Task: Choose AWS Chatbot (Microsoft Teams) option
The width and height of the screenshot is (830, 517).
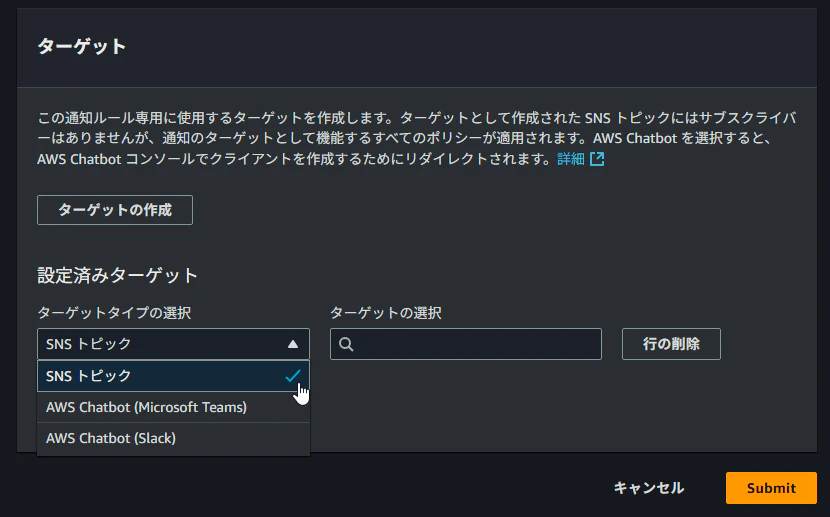Action: click(173, 407)
